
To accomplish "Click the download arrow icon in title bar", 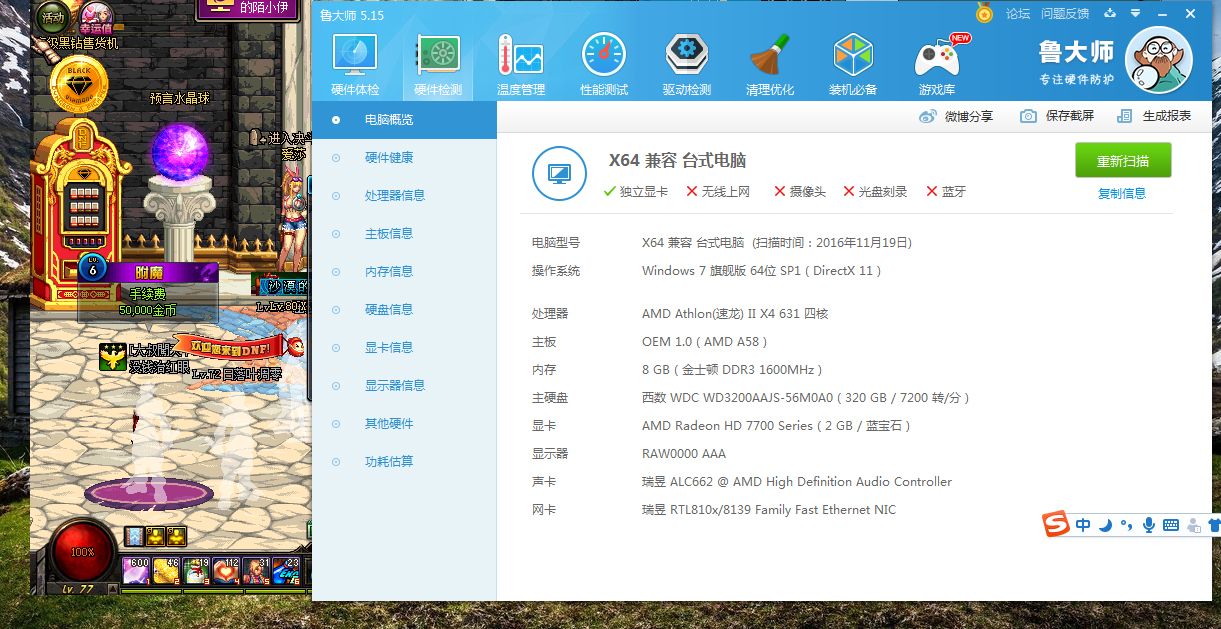I will (x=1110, y=14).
